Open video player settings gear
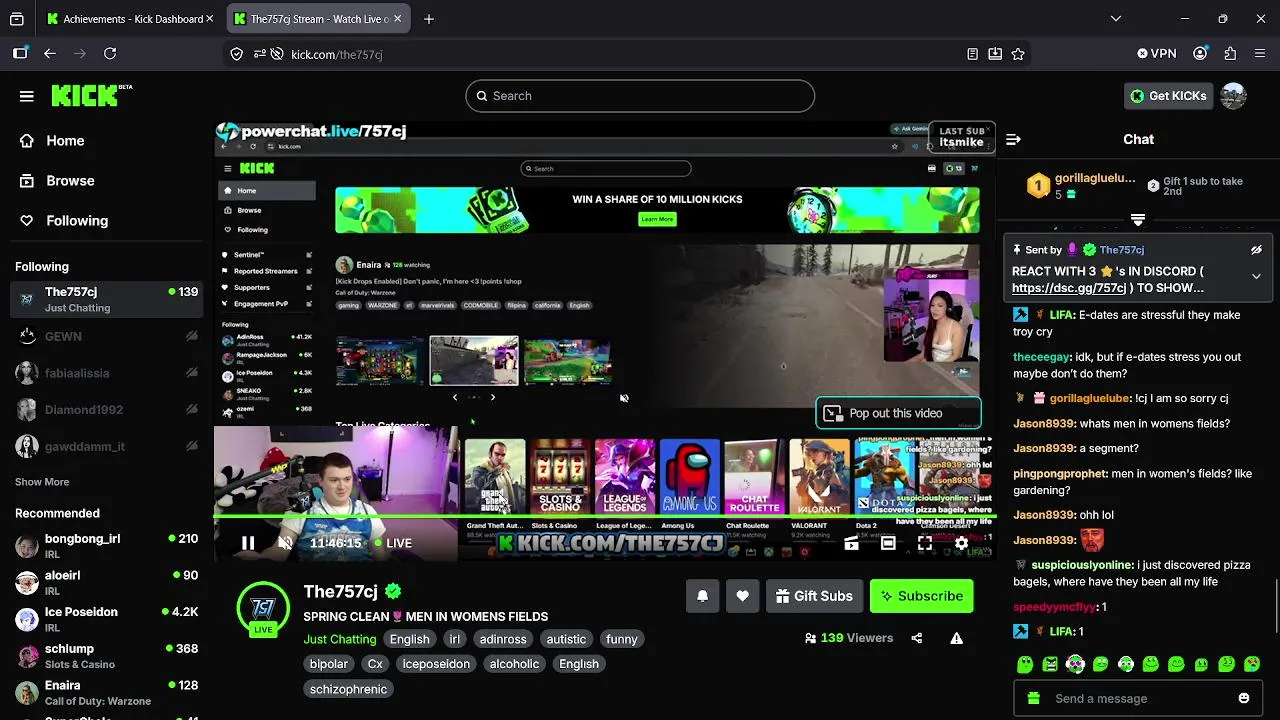The width and height of the screenshot is (1280, 720). coord(961,543)
